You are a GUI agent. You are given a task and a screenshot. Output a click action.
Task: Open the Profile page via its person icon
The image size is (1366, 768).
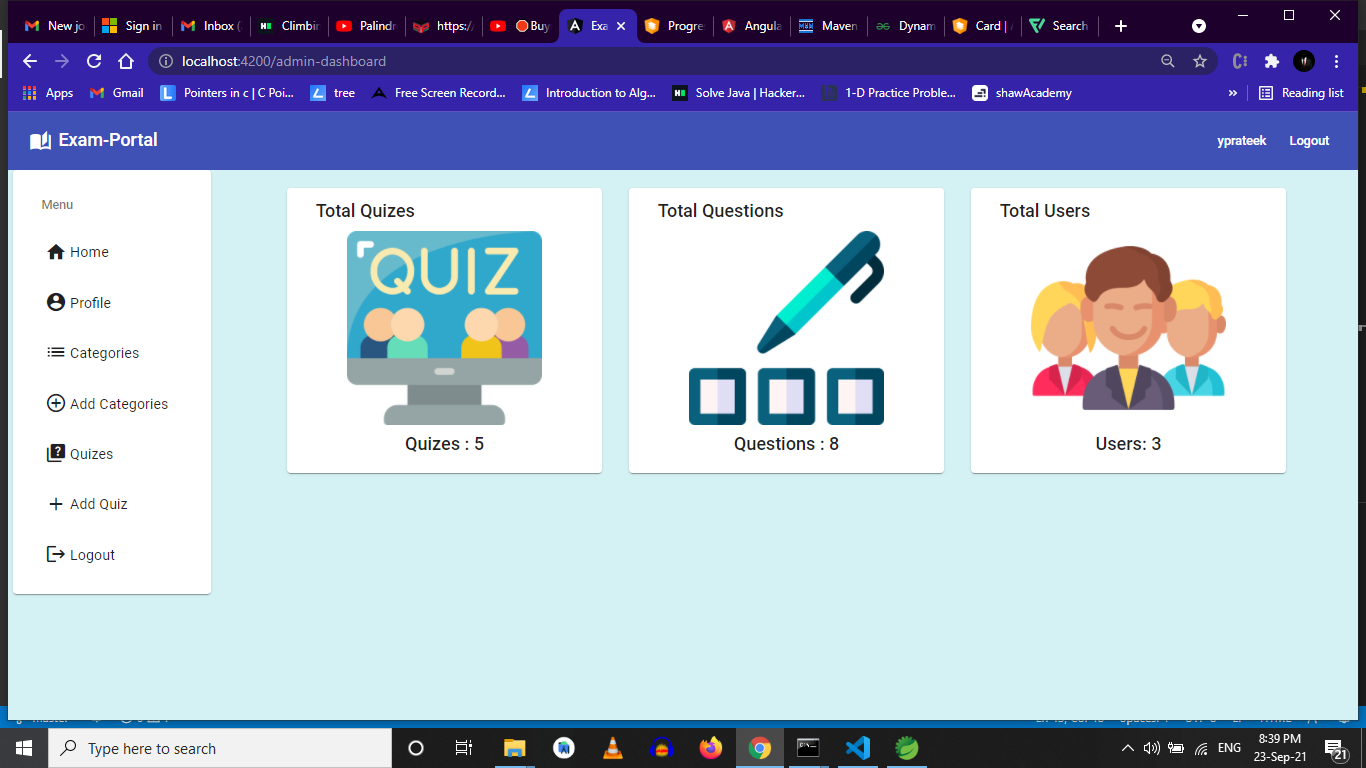click(x=55, y=302)
